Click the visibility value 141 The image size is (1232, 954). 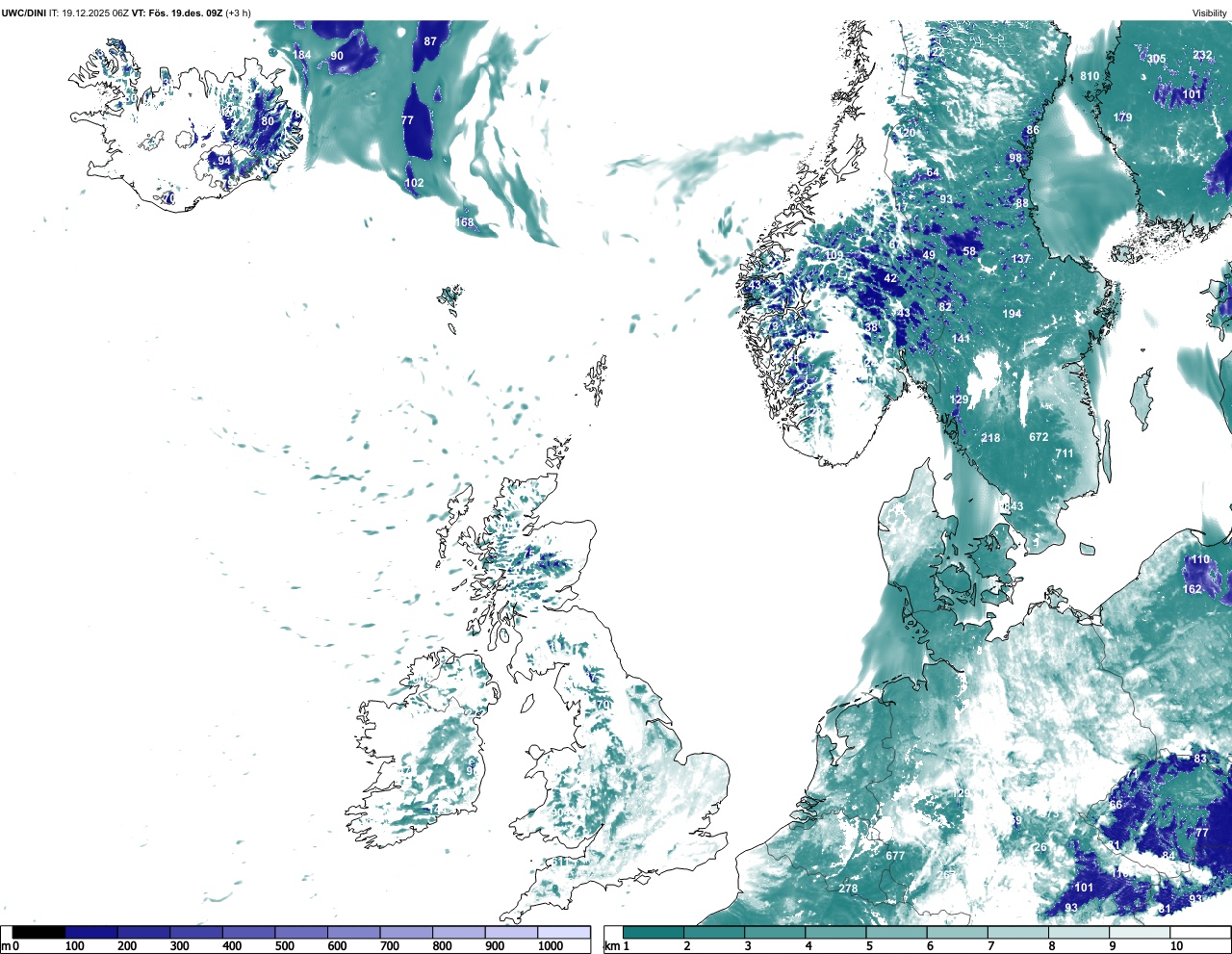click(961, 339)
